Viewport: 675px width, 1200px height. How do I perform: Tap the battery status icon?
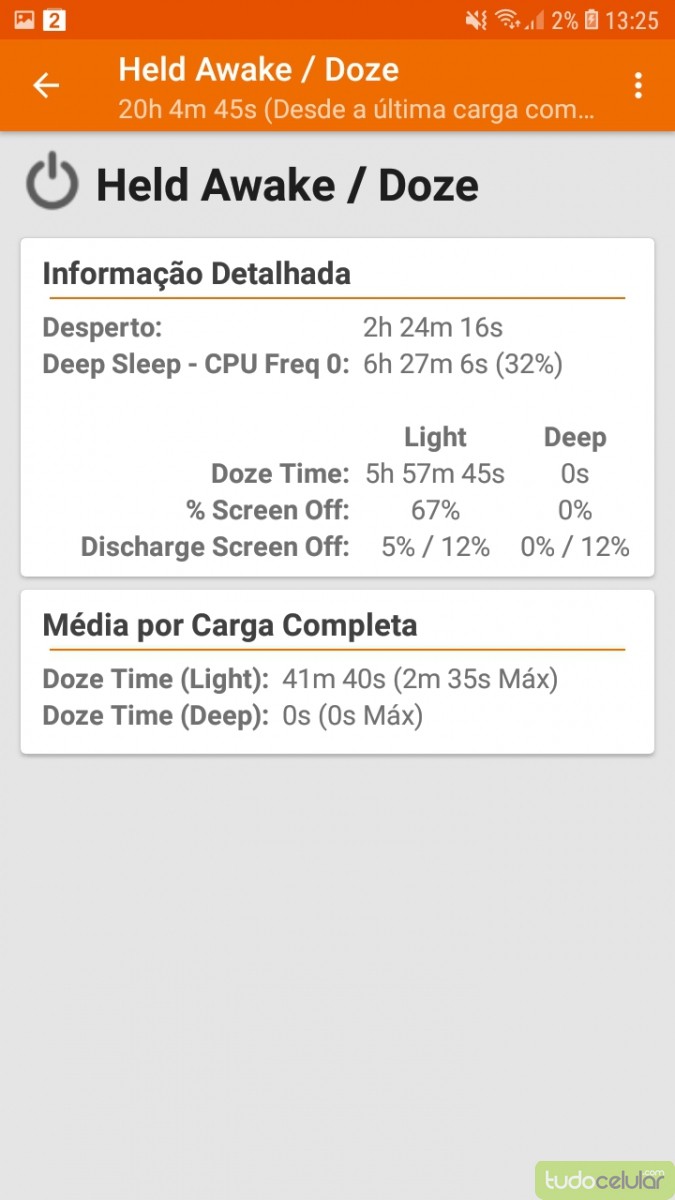click(x=592, y=20)
